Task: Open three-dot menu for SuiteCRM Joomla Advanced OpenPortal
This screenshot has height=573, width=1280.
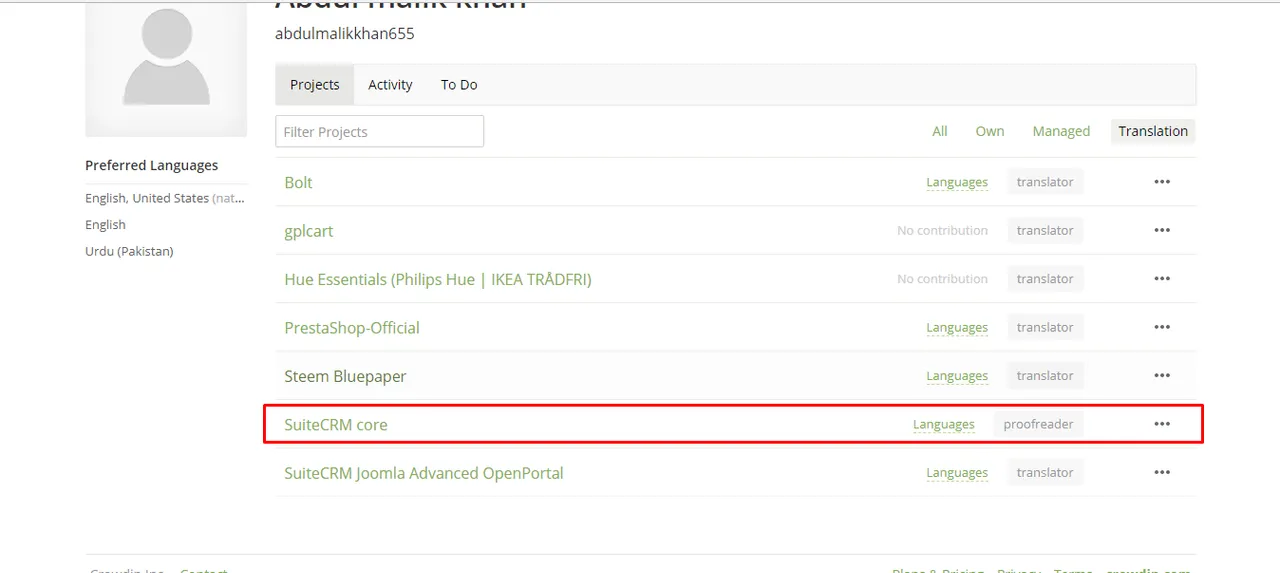Action: tap(1162, 473)
